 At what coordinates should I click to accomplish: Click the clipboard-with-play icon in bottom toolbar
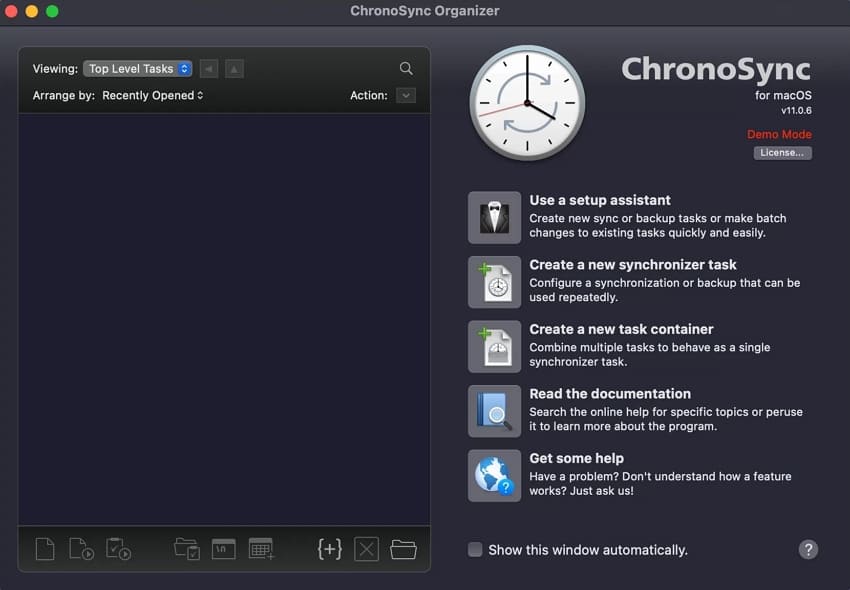(x=118, y=549)
